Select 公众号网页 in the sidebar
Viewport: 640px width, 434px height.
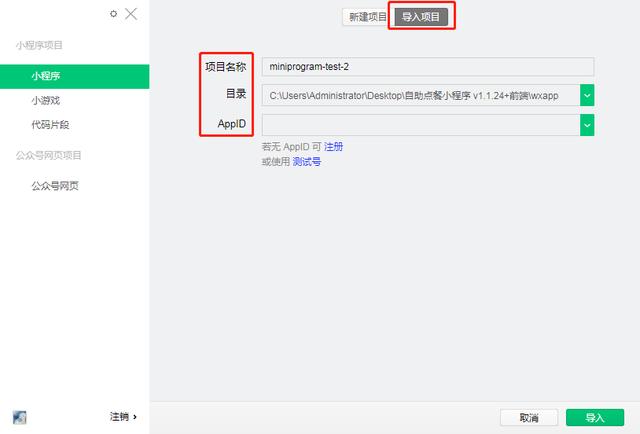tap(55, 186)
